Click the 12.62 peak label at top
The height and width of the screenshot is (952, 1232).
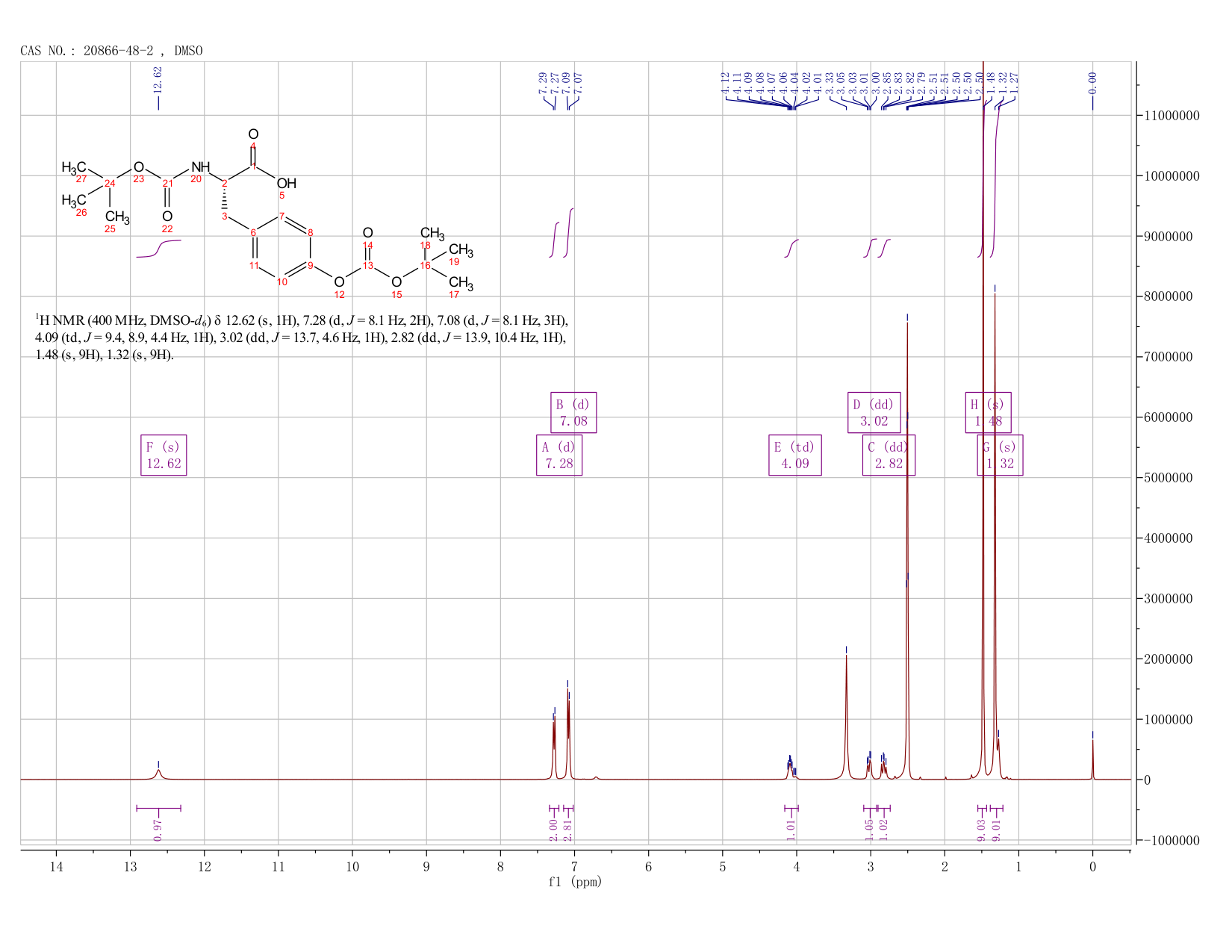click(x=158, y=80)
